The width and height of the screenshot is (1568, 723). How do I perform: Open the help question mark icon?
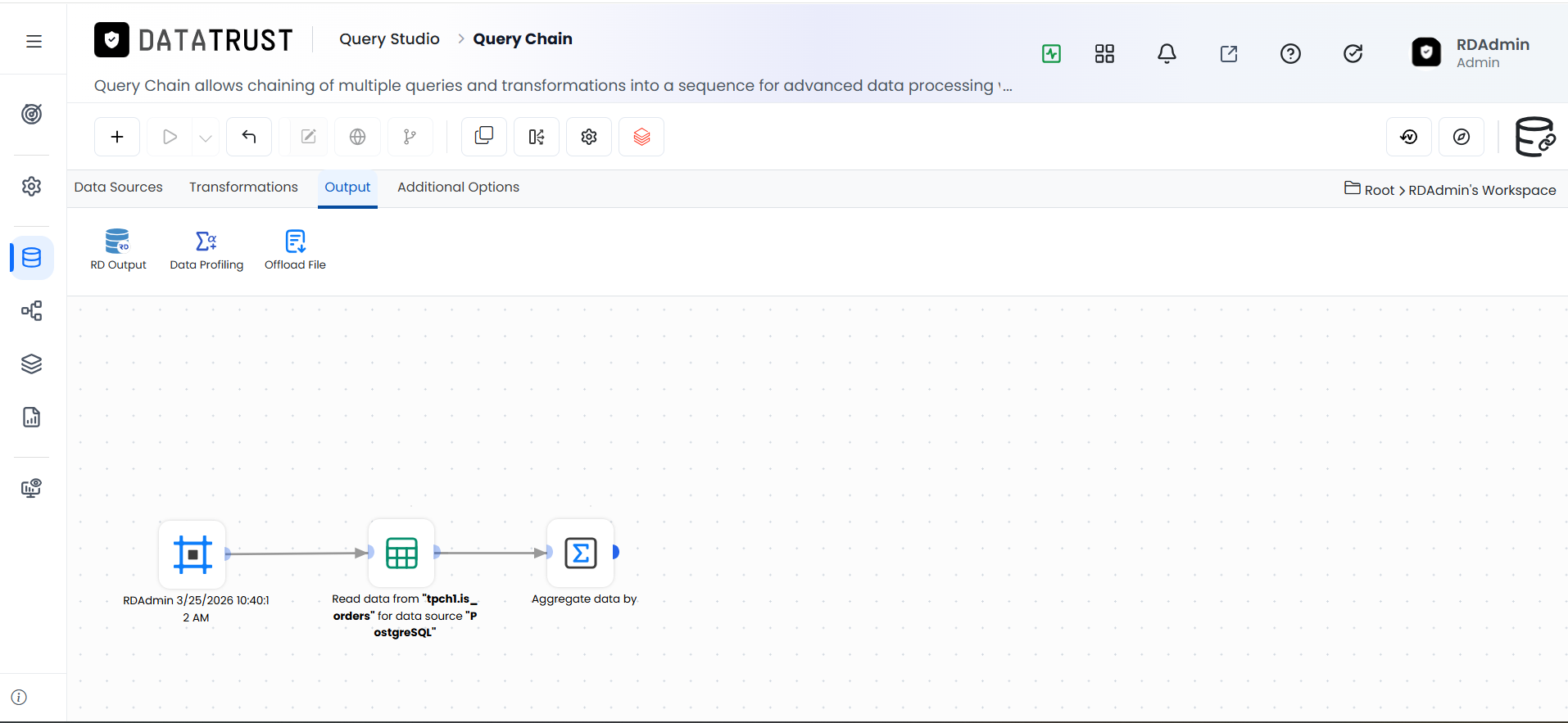pyautogui.click(x=1290, y=54)
